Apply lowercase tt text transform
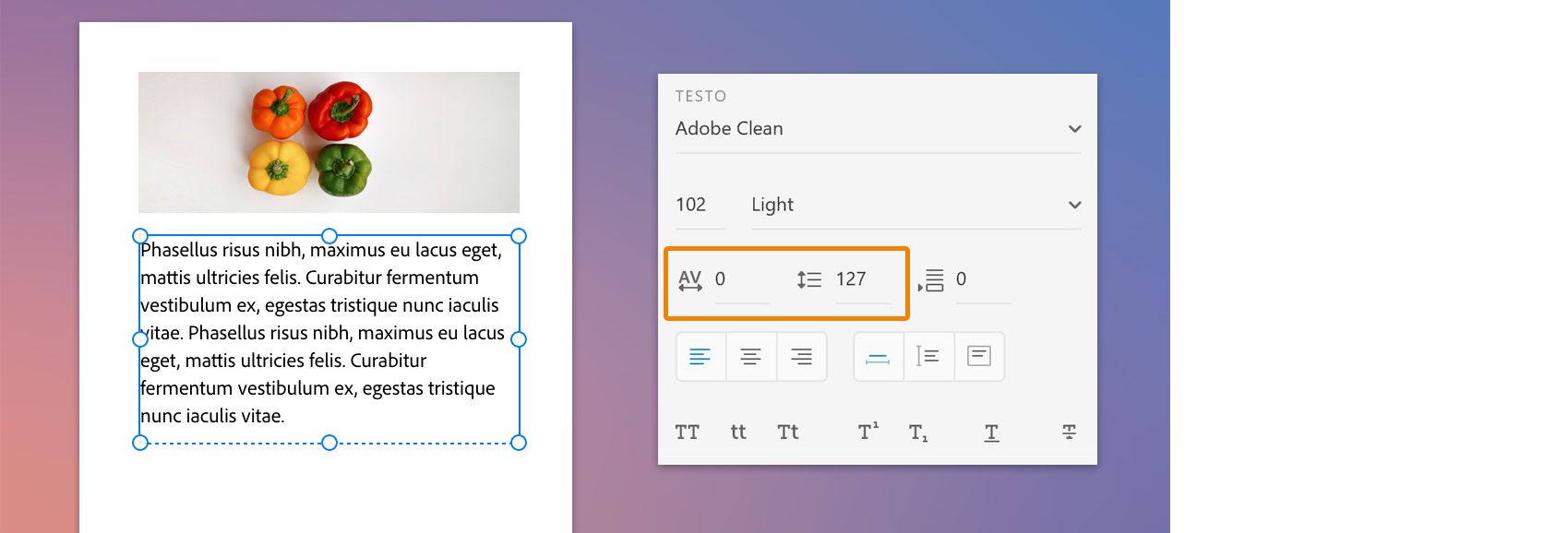The height and width of the screenshot is (533, 1568). pos(738,432)
